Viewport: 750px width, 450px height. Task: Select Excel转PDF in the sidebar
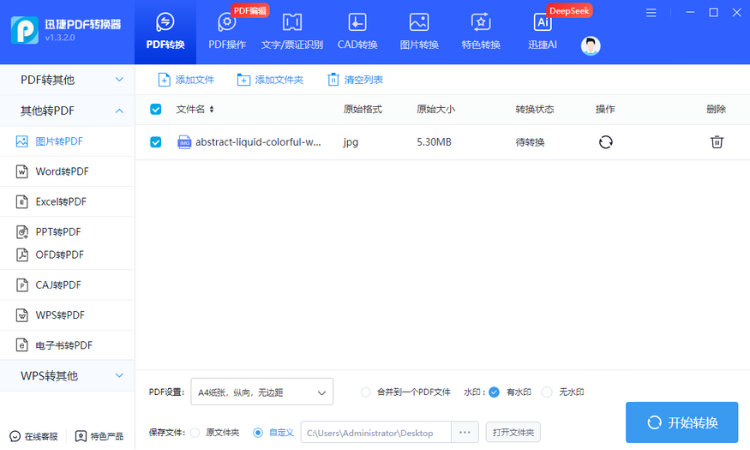60,202
